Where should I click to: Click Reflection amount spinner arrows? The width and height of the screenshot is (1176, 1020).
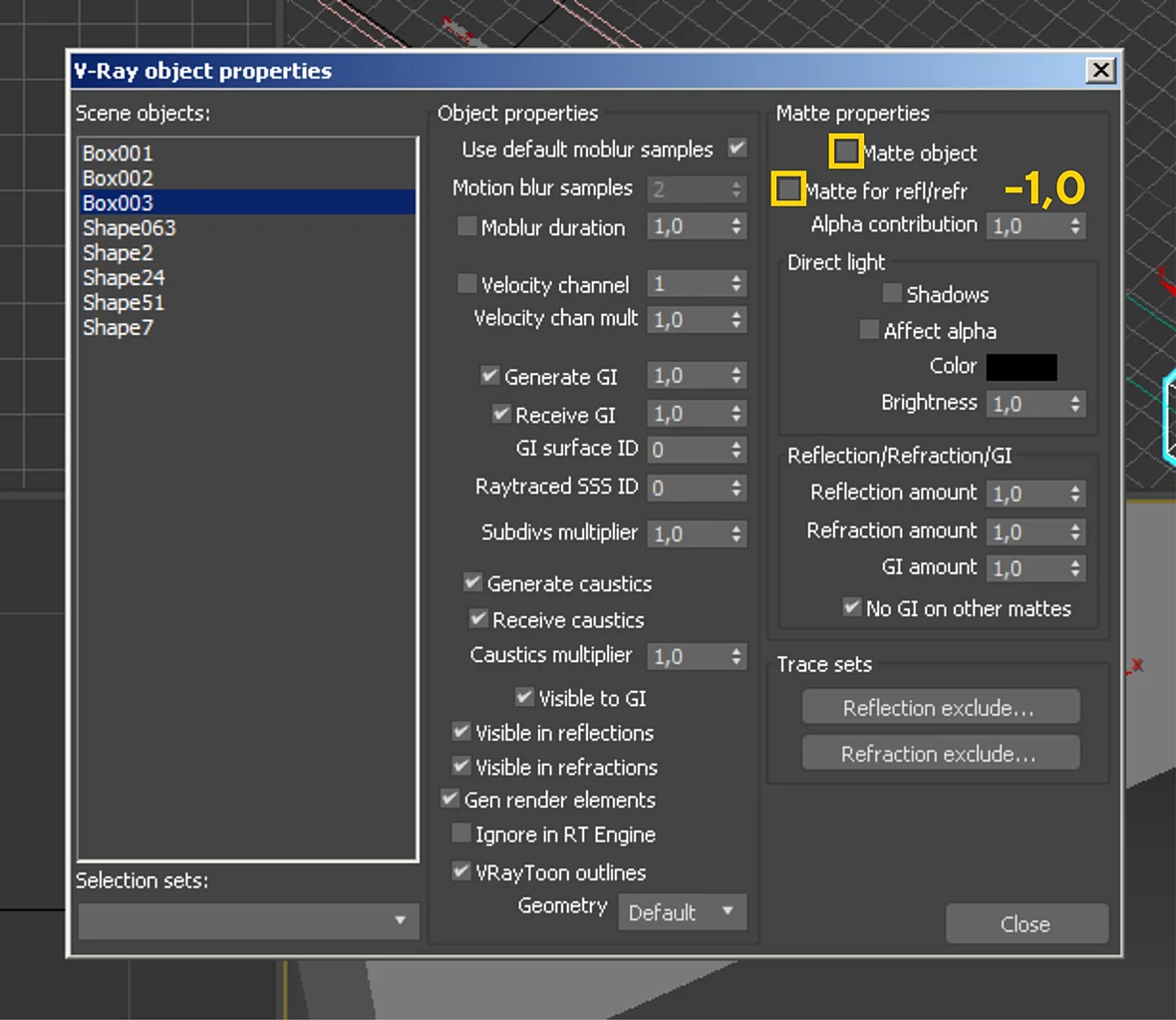[x=1075, y=494]
